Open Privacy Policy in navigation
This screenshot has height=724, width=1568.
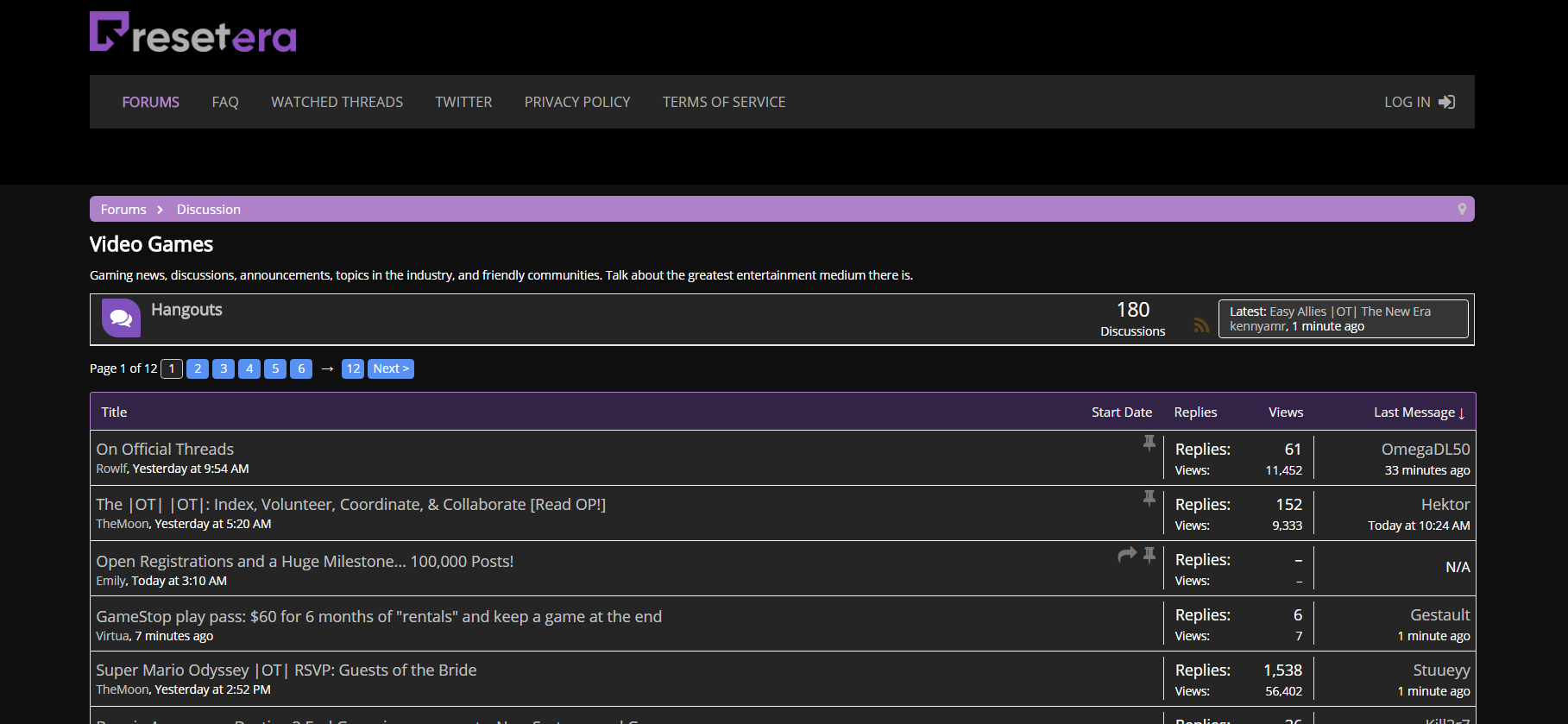coord(577,102)
